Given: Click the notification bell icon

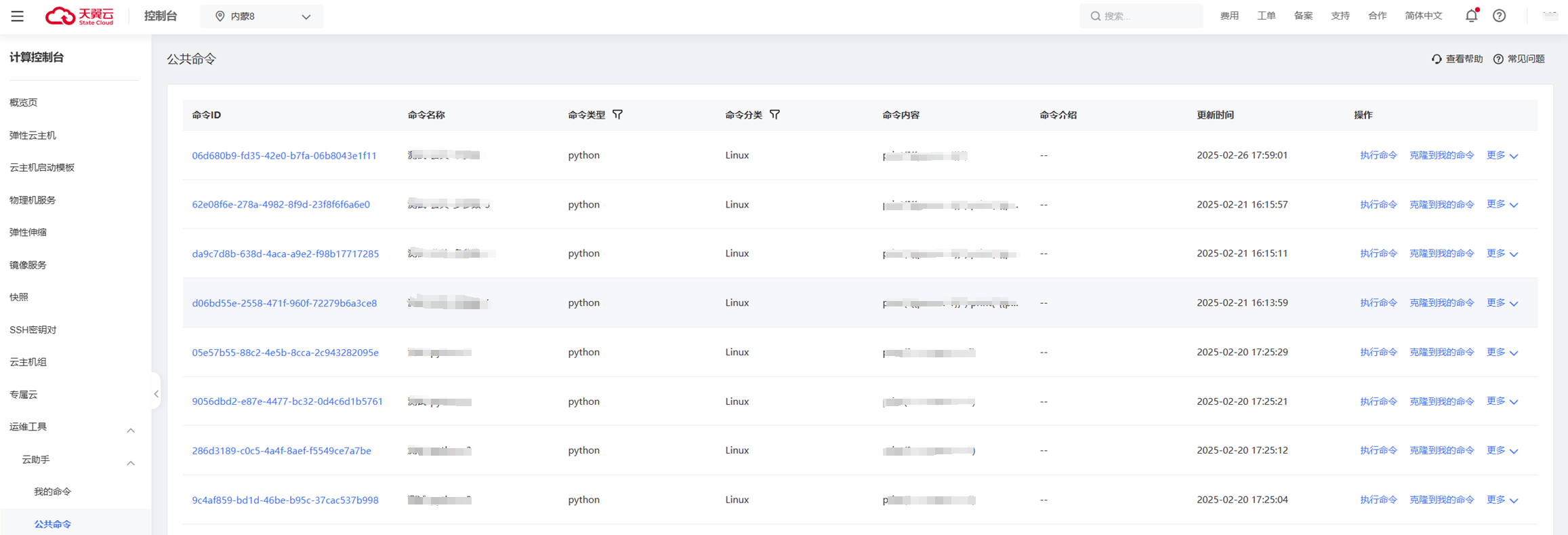Looking at the screenshot, I should 1471,16.
